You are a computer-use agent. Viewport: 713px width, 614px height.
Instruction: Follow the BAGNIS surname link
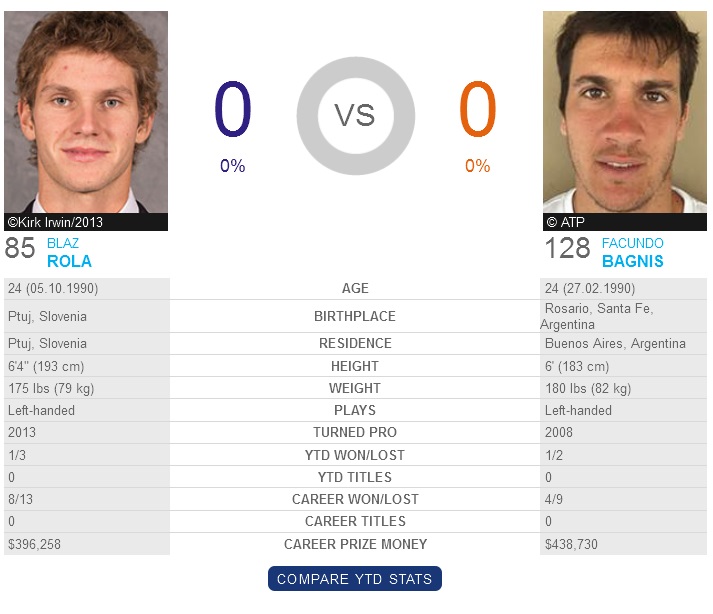pos(633,261)
